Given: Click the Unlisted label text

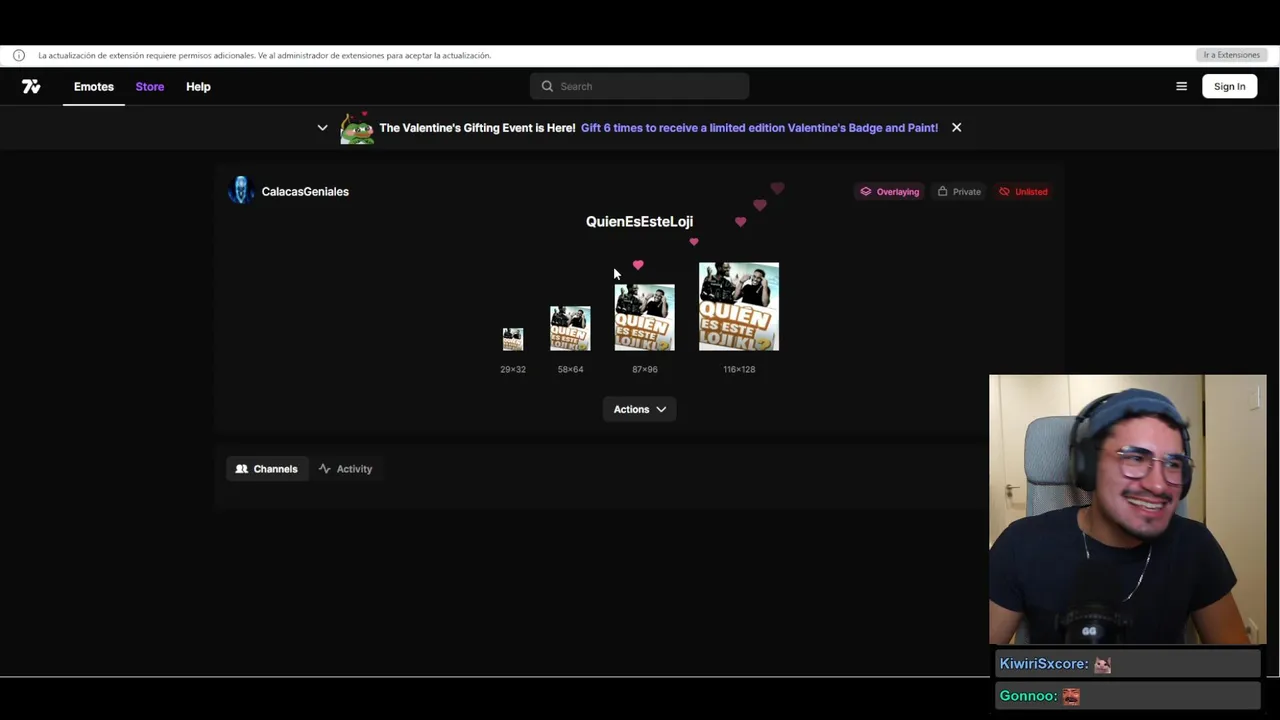Looking at the screenshot, I should pyautogui.click(x=1031, y=192).
